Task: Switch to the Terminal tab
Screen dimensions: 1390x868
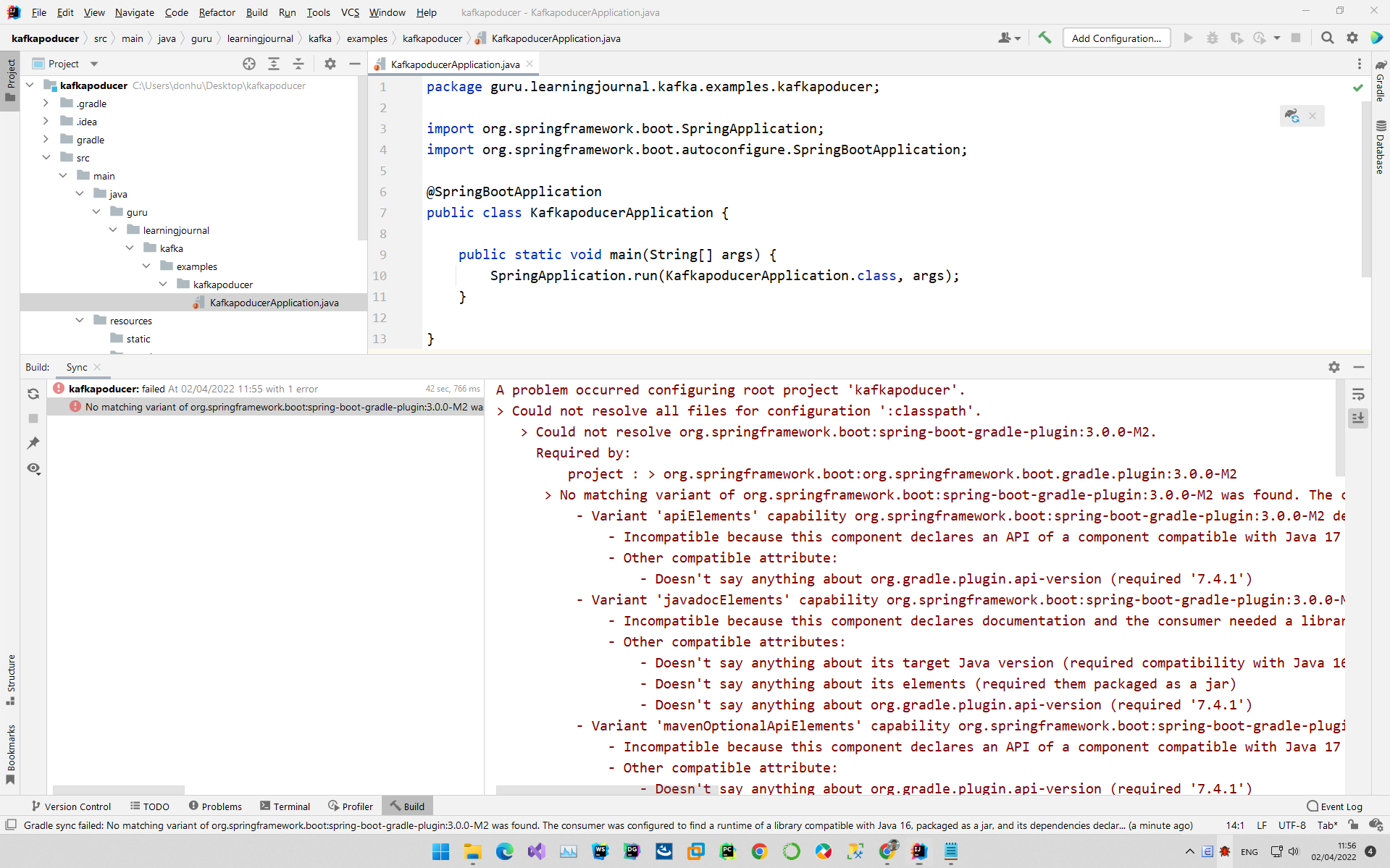Action: pyautogui.click(x=285, y=806)
